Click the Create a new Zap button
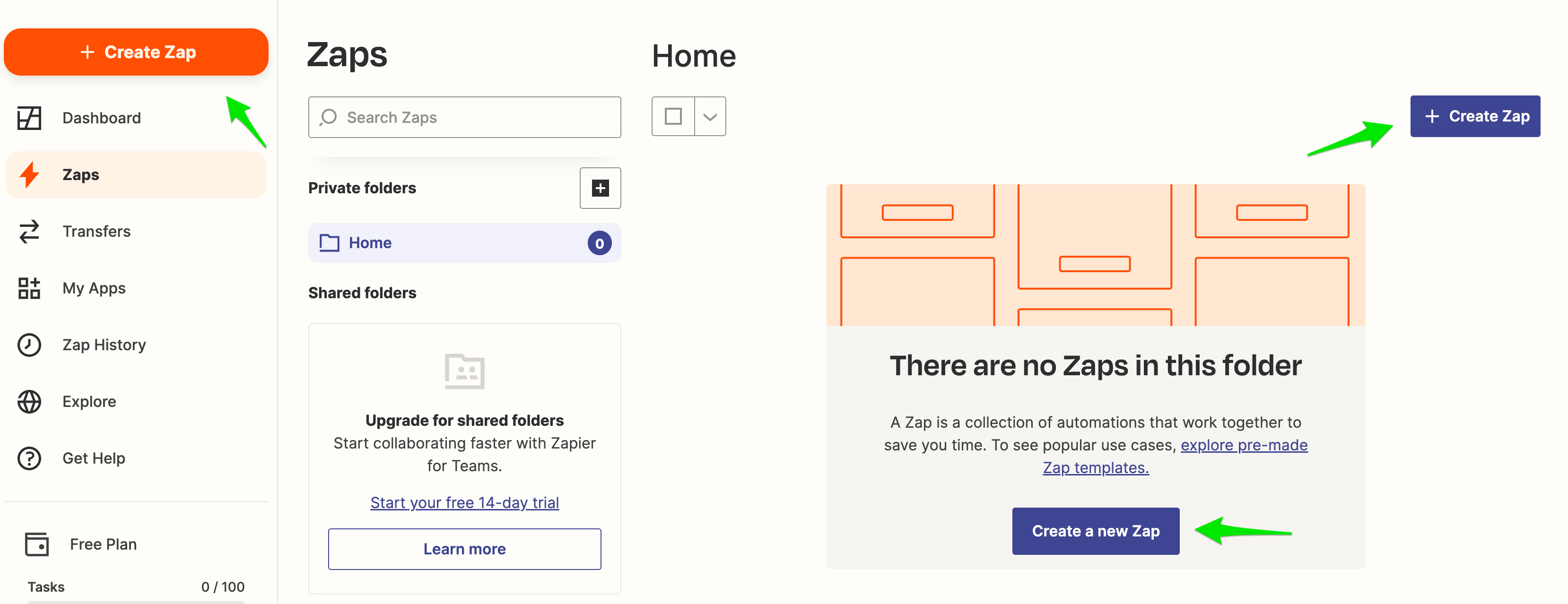The height and width of the screenshot is (604, 1568). pos(1095,530)
